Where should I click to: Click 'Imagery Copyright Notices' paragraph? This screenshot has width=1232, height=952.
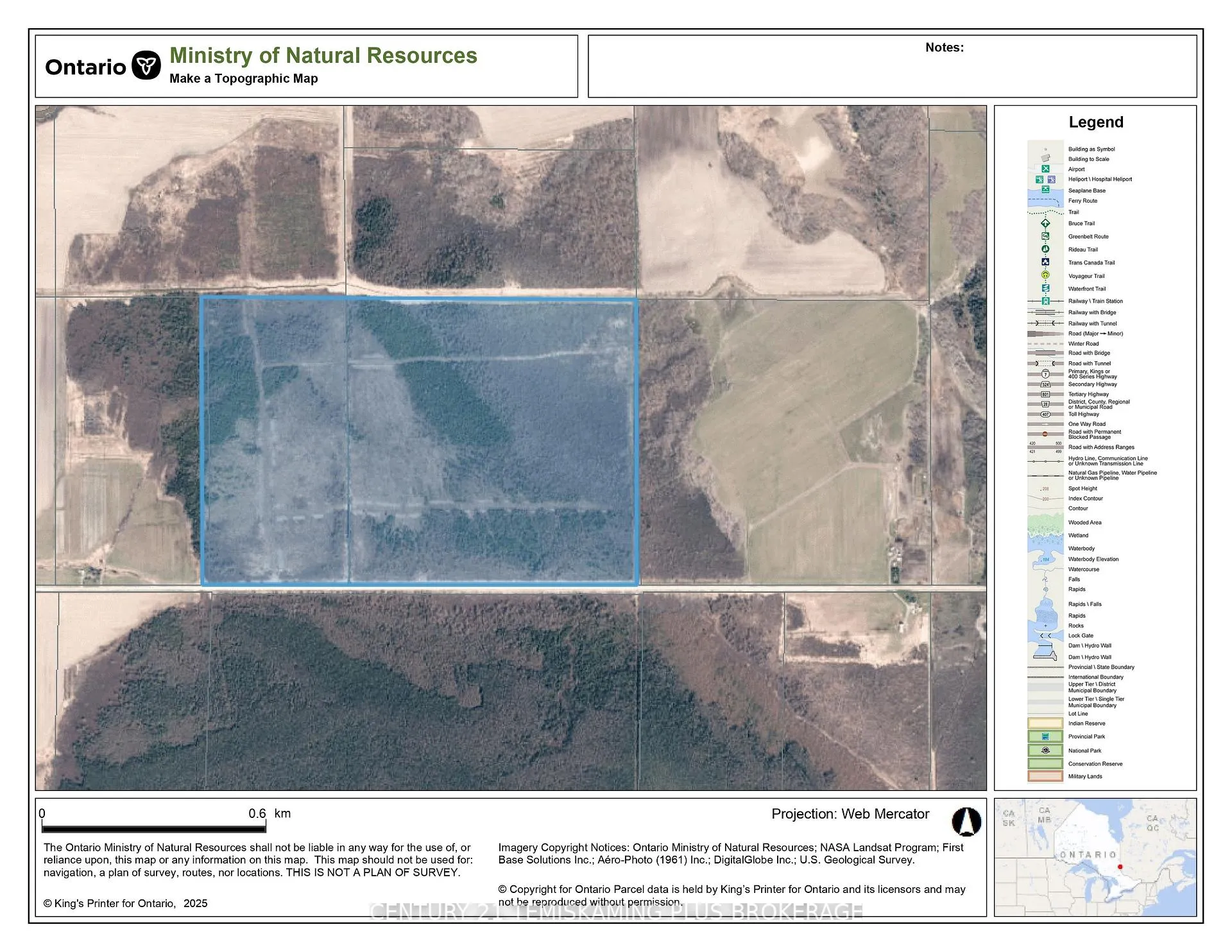(731, 853)
